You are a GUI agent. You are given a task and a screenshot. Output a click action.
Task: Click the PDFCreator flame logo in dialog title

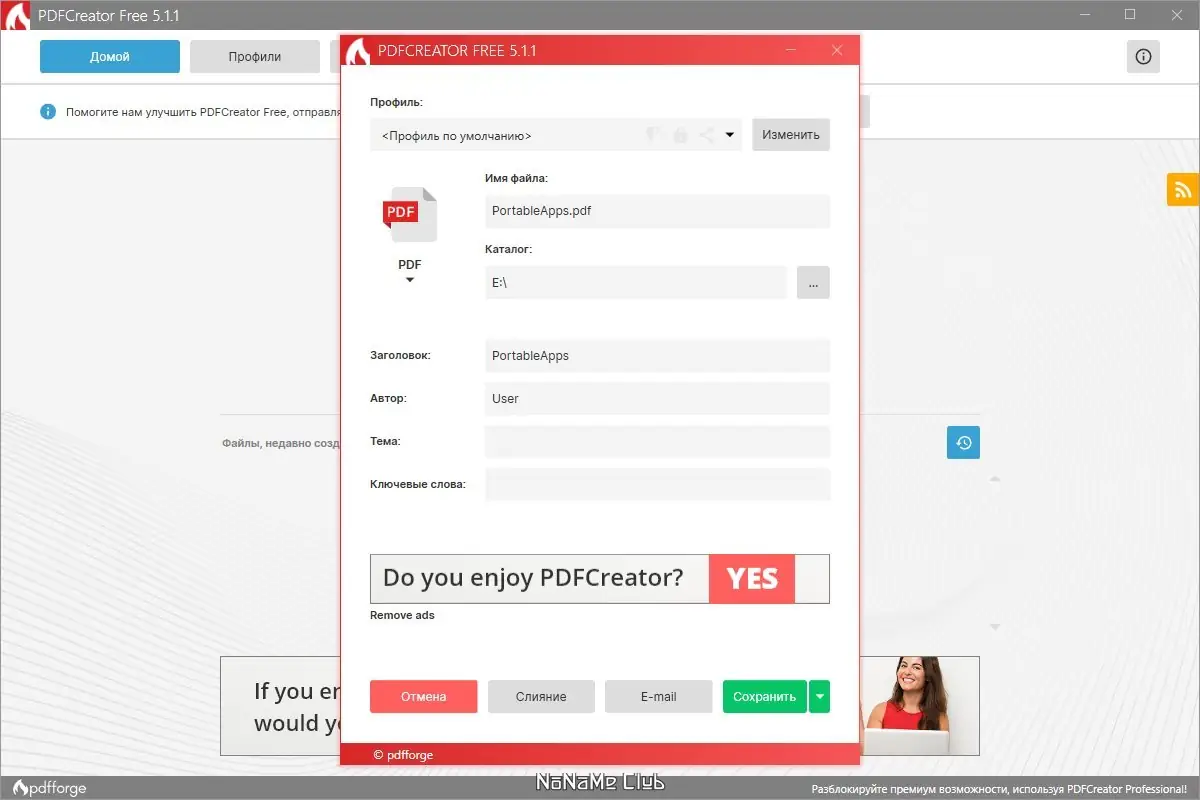point(358,51)
